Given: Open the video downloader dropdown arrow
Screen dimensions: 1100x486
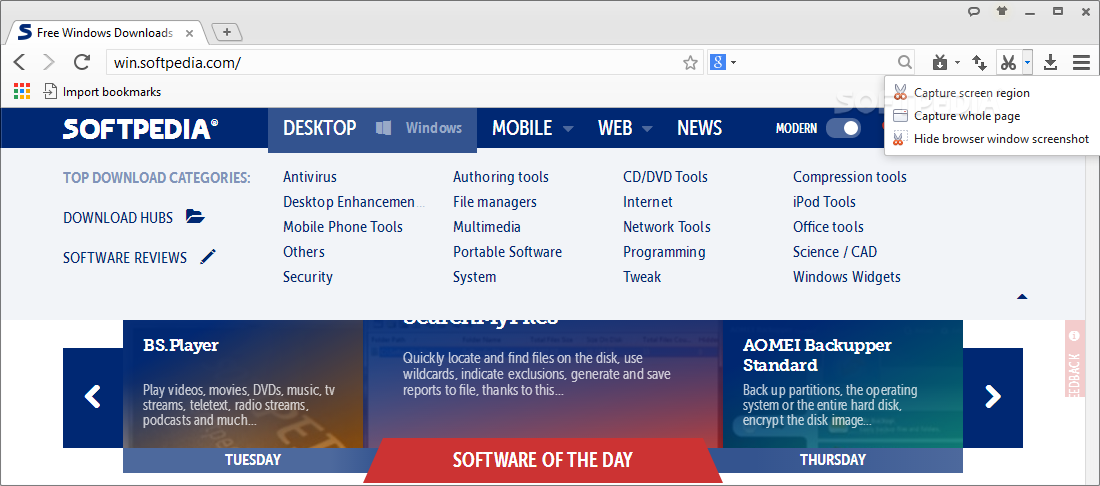Looking at the screenshot, I should [958, 63].
